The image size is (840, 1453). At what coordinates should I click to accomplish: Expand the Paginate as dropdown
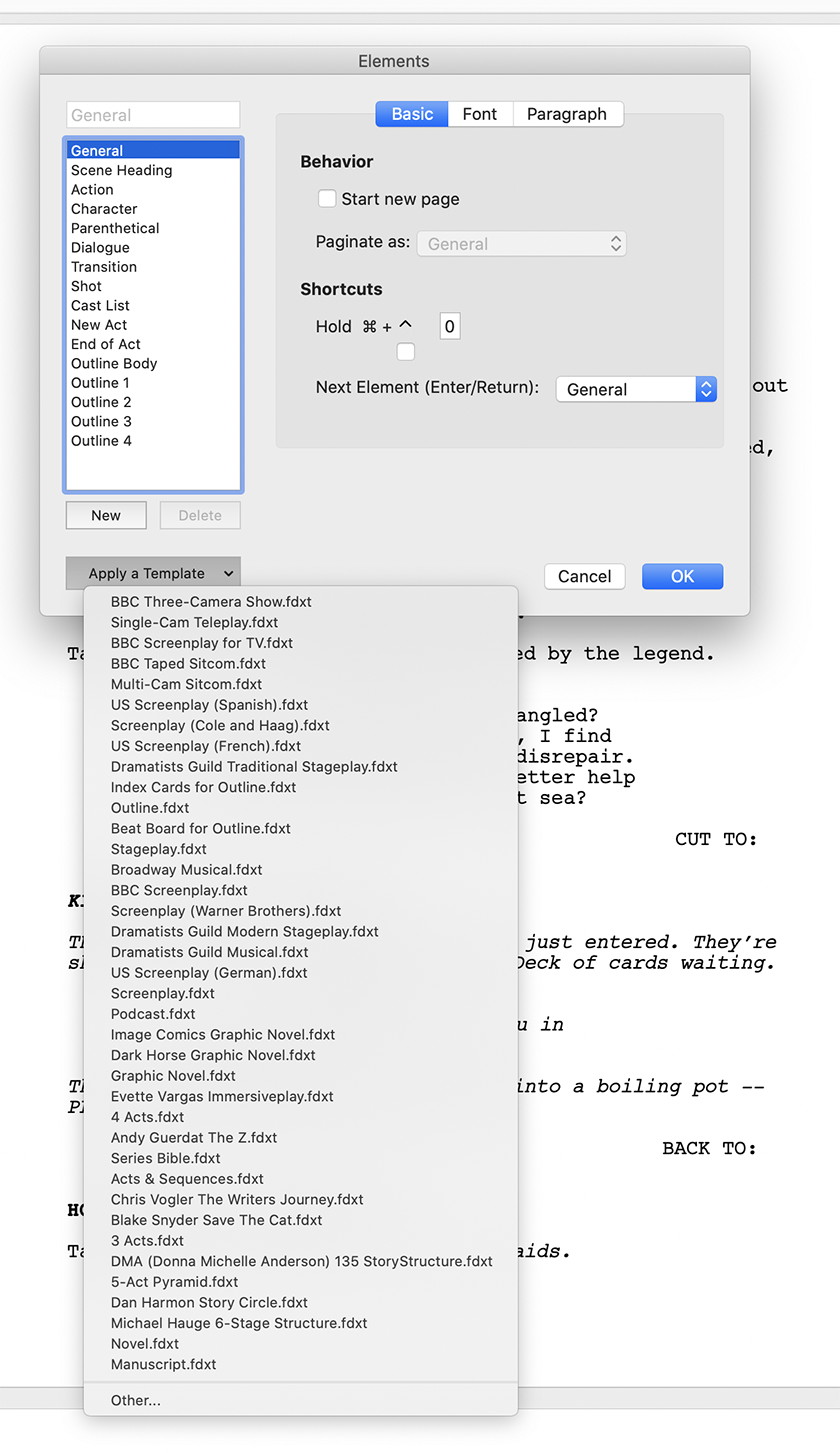[x=521, y=244]
